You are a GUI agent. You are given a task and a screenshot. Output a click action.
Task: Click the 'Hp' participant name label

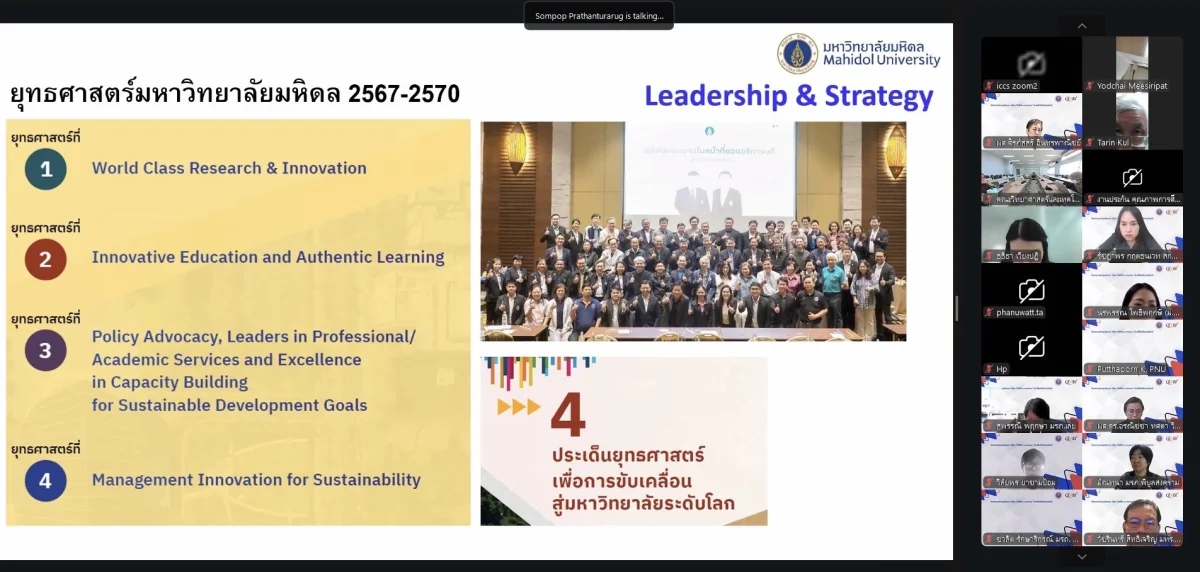(x=1002, y=369)
